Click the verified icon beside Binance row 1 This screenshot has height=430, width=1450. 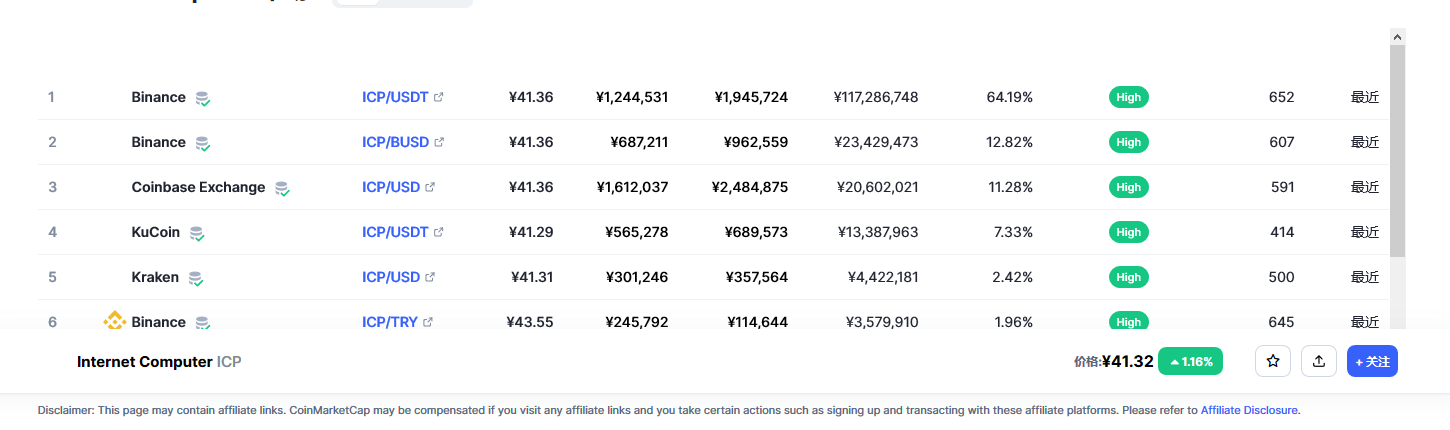click(x=202, y=98)
